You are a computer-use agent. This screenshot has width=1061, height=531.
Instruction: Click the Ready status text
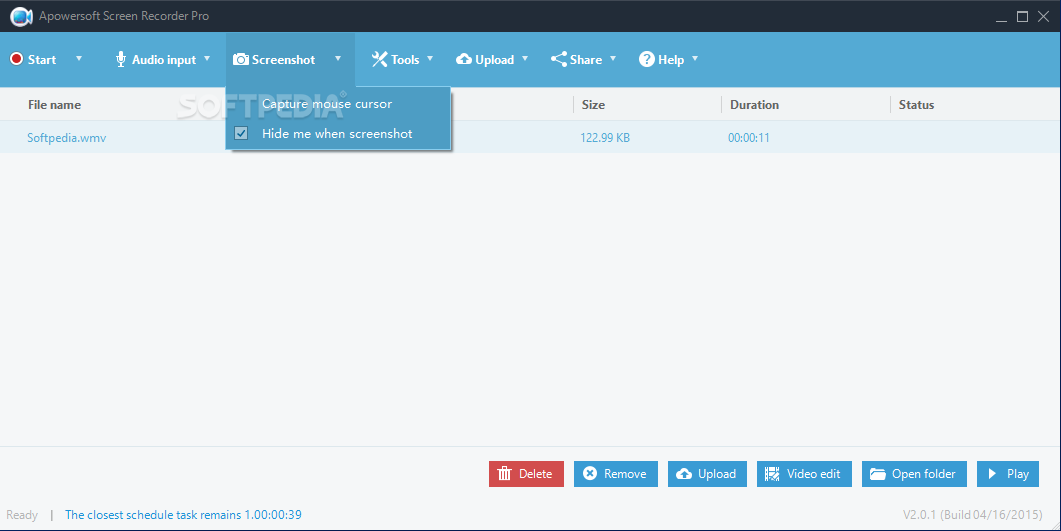point(22,515)
